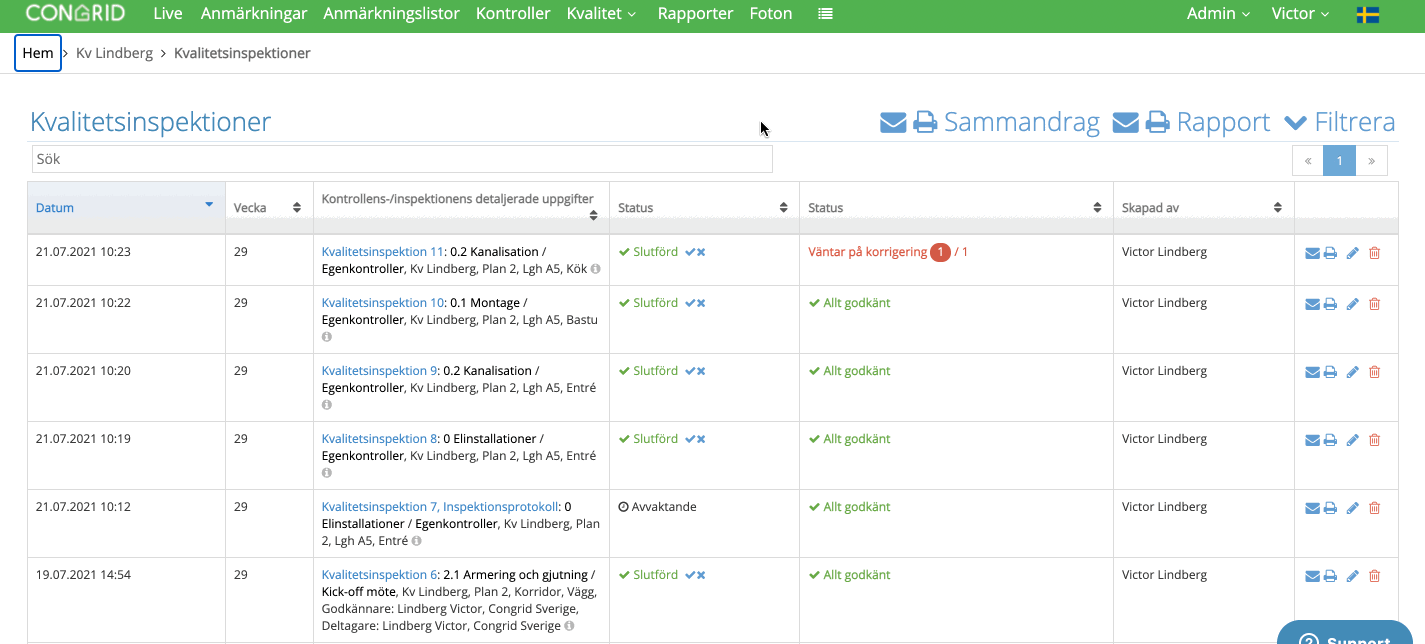The image size is (1425, 644).
Task: Go to the Rapporter page
Action: click(695, 14)
